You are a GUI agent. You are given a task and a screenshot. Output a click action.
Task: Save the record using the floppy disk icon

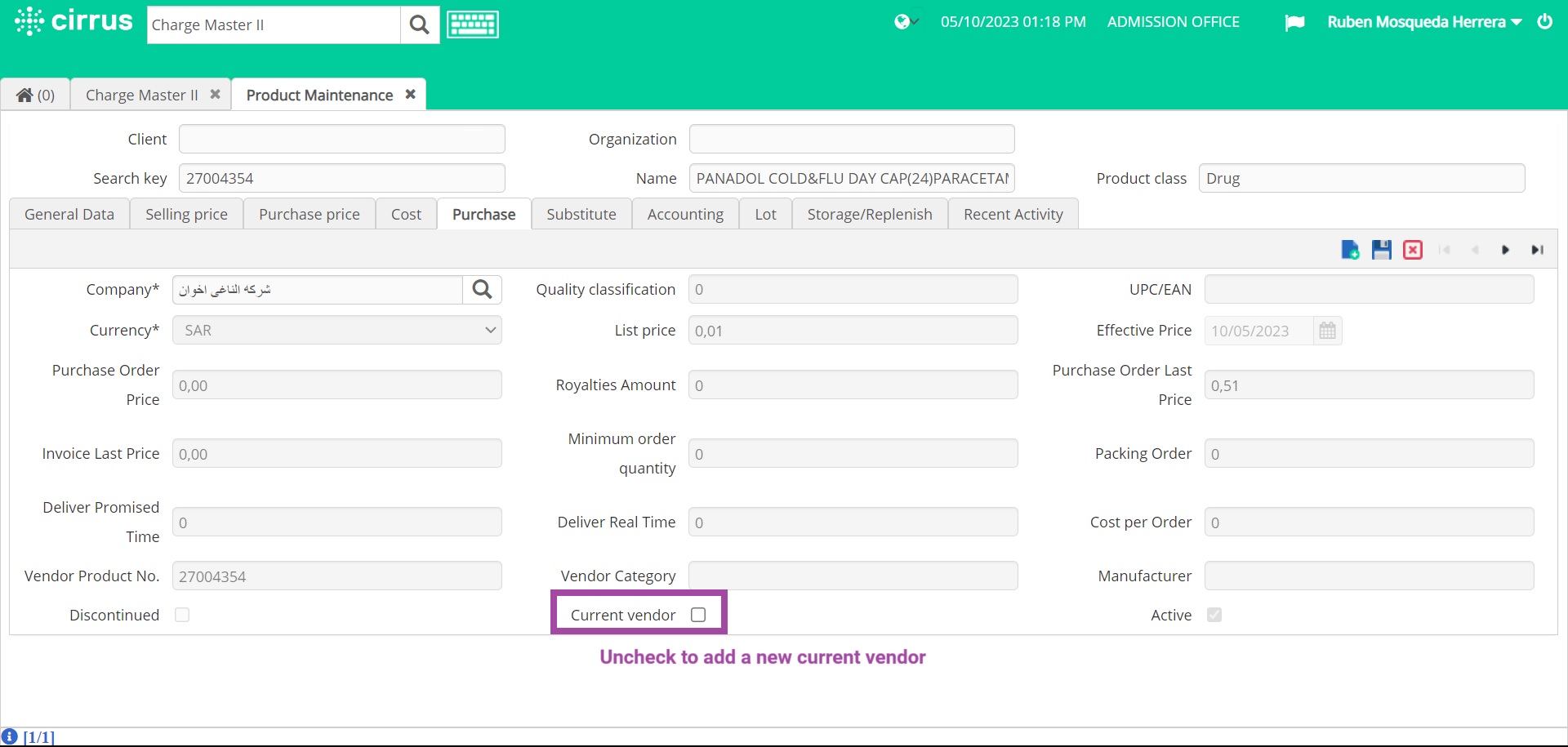pyautogui.click(x=1381, y=250)
